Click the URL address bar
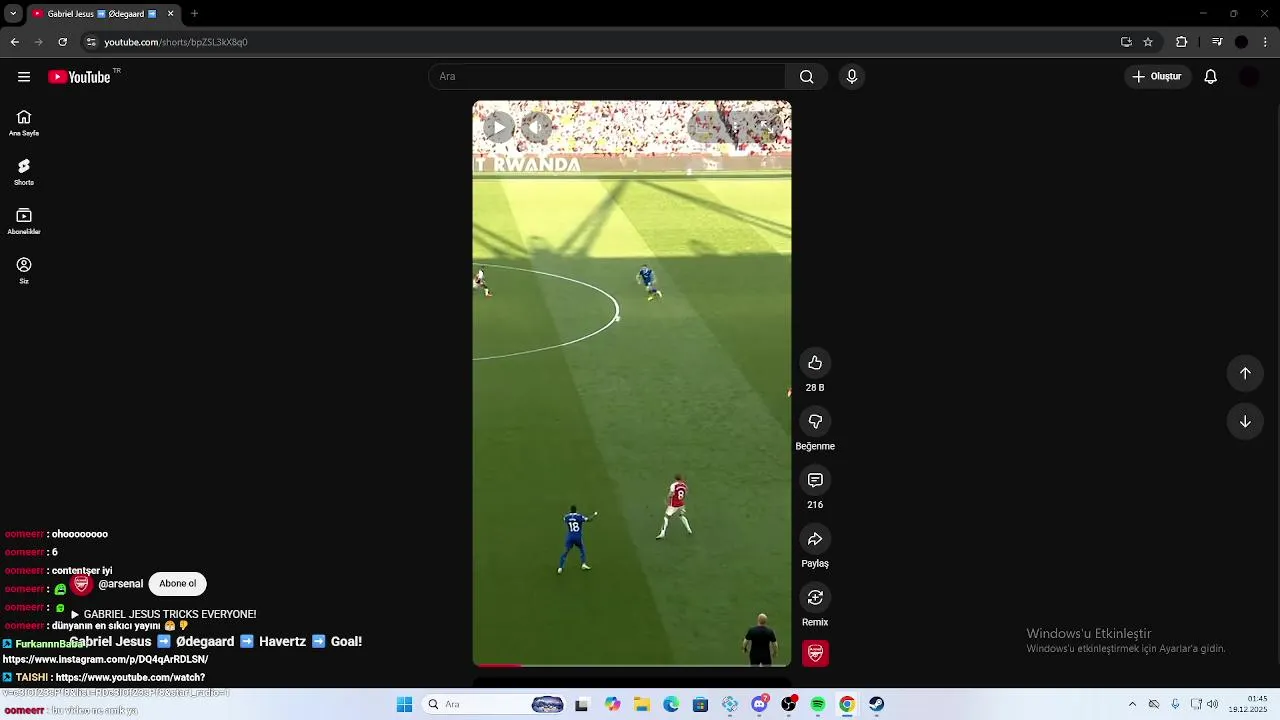Screen dimensions: 1280x720 click(600, 42)
